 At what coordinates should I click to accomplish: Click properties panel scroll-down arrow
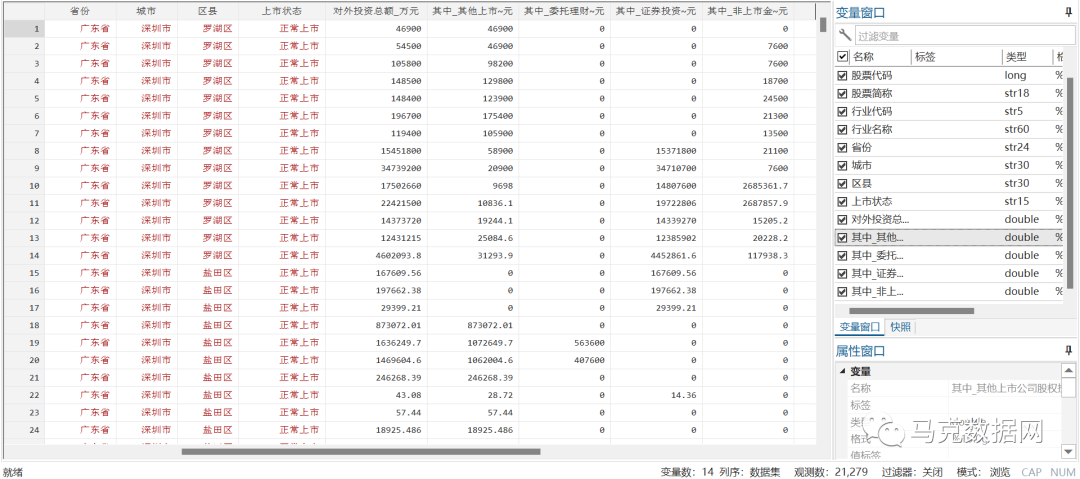1068,451
